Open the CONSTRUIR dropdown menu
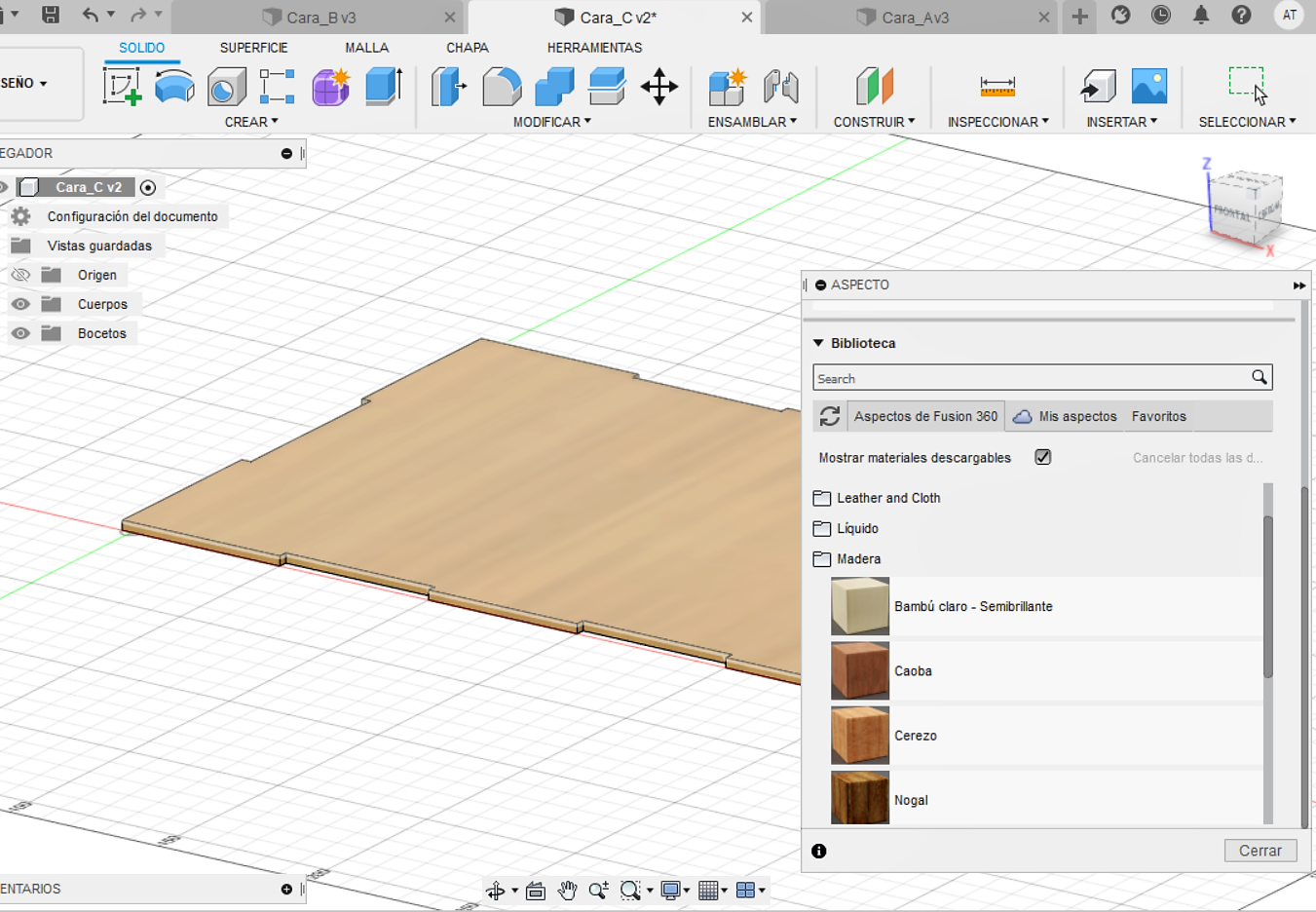The image size is (1316, 912). coord(874,122)
